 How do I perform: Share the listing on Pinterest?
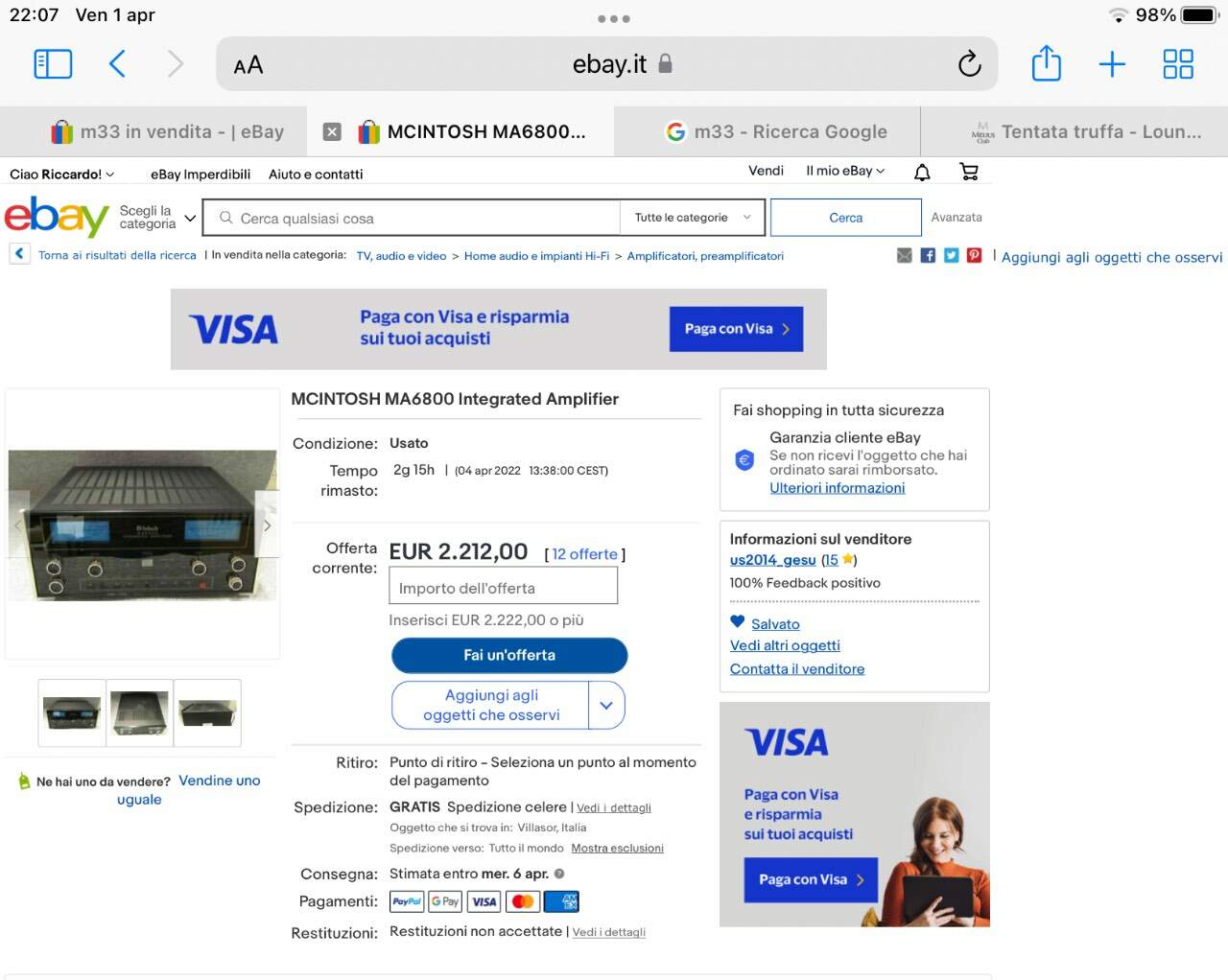click(x=974, y=255)
